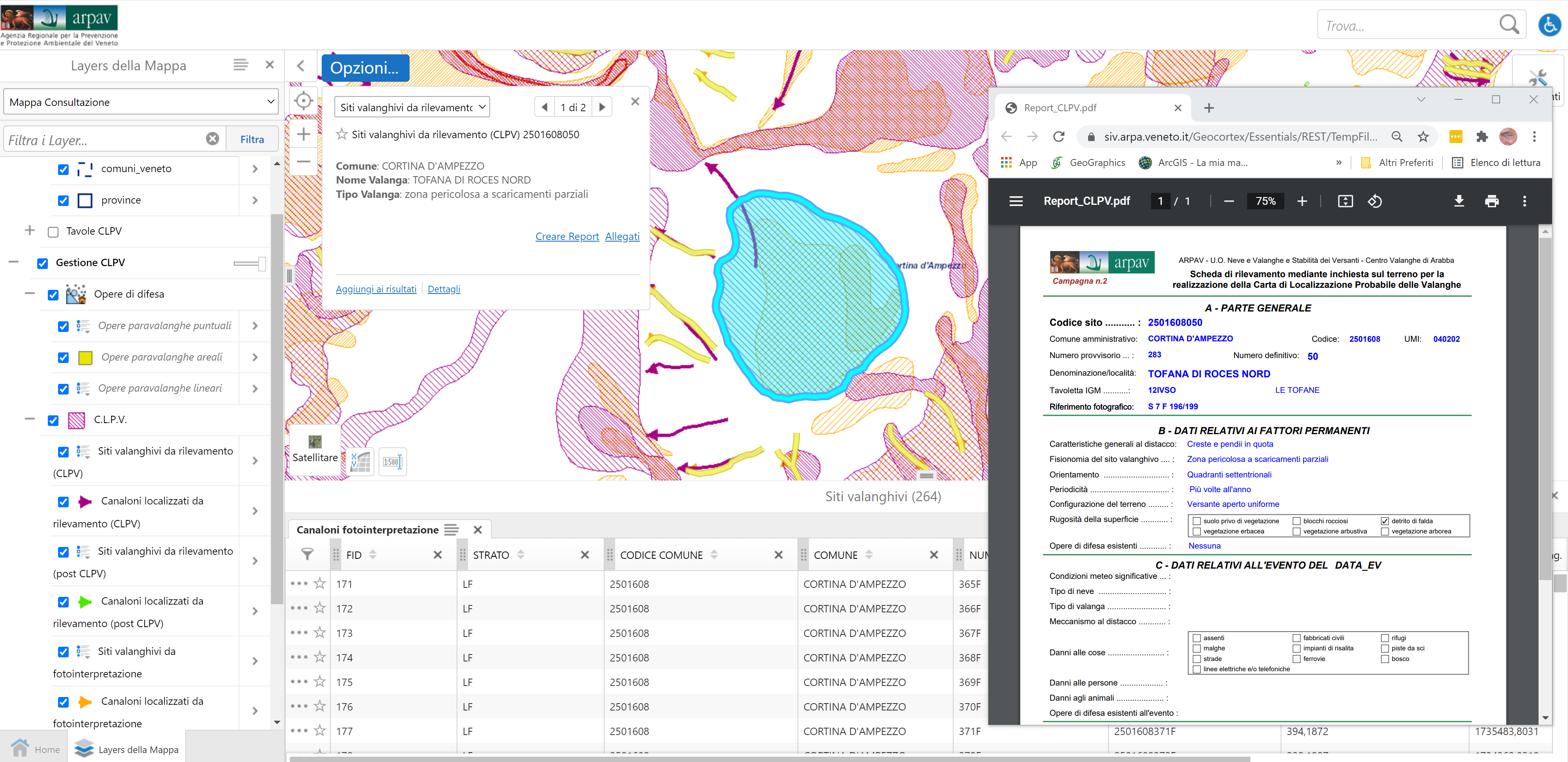The height and width of the screenshot is (762, 1568).
Task: Open Chrome tab search chevron dropdown
Action: tap(1421, 99)
